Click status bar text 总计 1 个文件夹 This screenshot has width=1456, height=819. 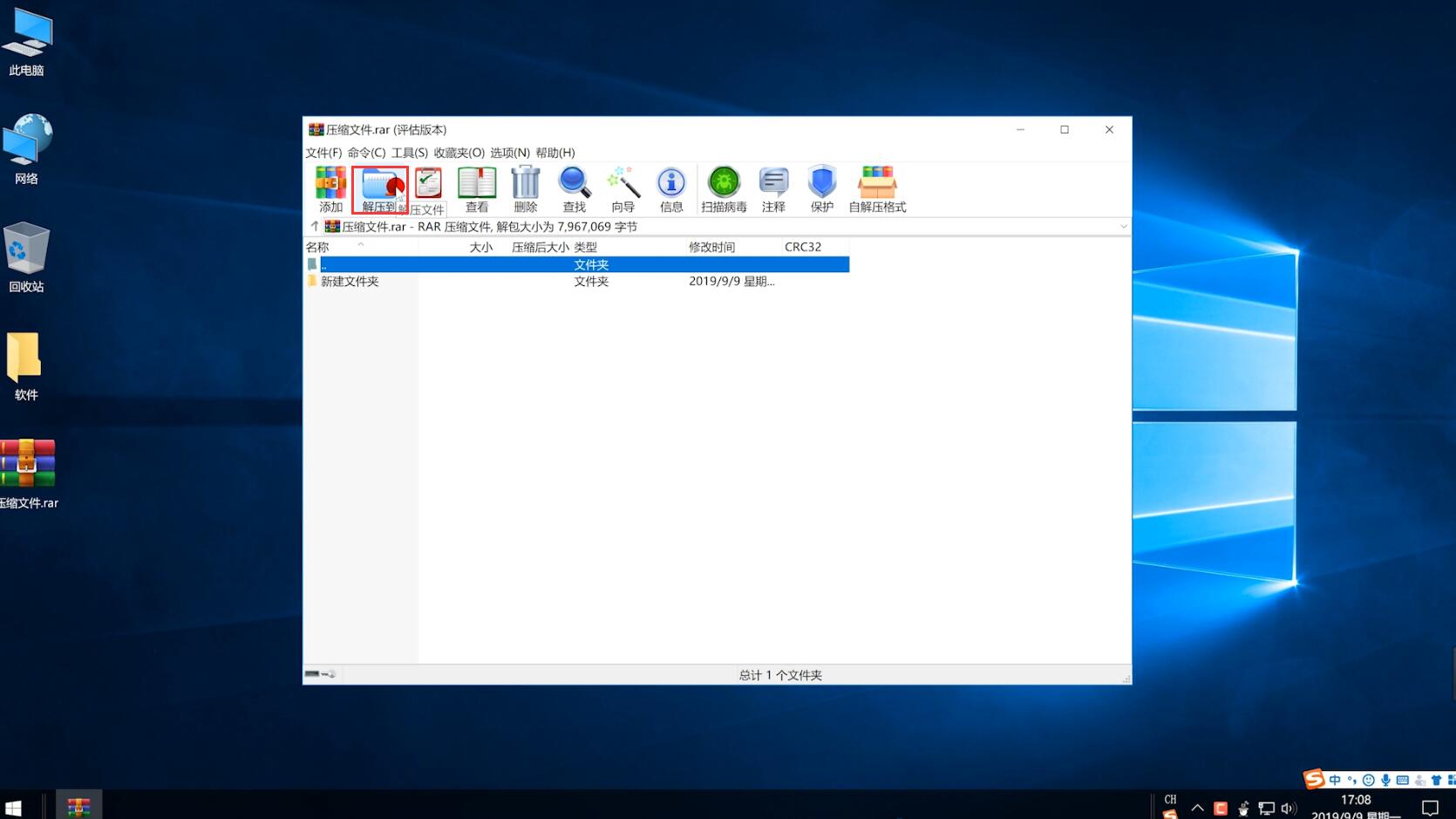pos(780,675)
